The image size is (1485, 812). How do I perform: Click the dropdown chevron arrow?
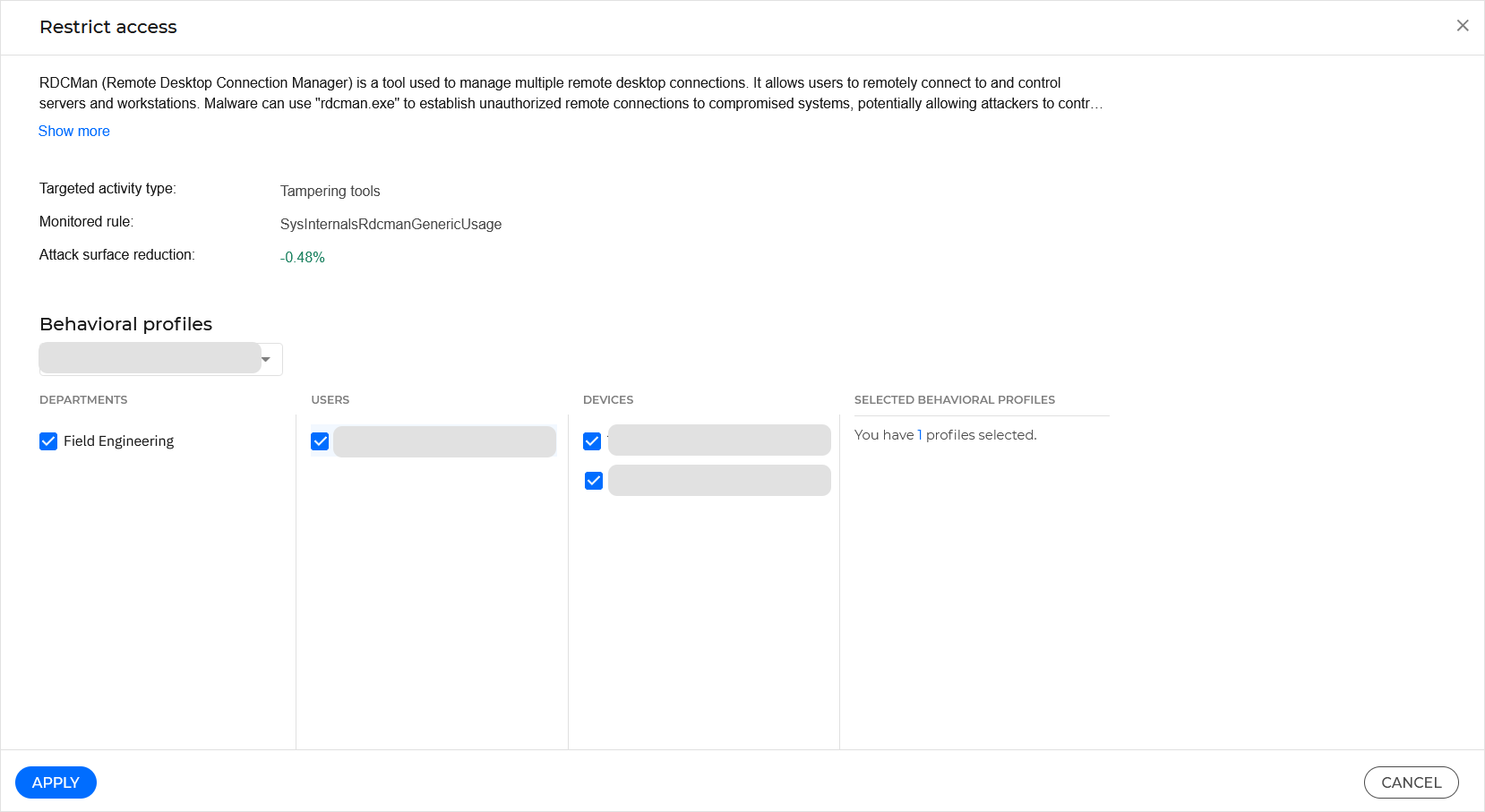(x=265, y=358)
